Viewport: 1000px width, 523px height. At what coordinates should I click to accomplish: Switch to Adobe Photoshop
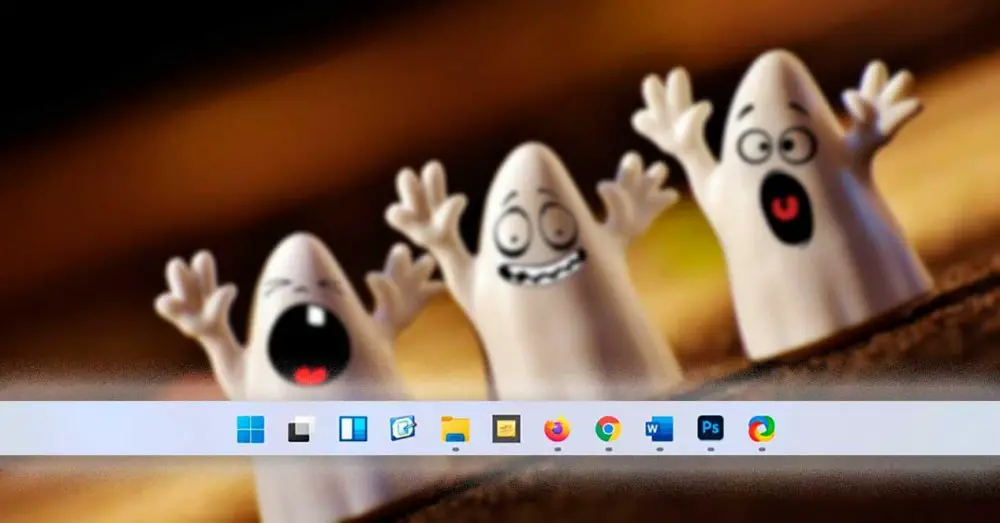[710, 430]
